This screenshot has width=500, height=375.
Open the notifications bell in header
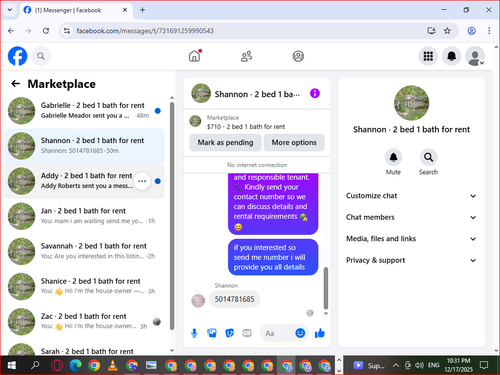(x=451, y=56)
